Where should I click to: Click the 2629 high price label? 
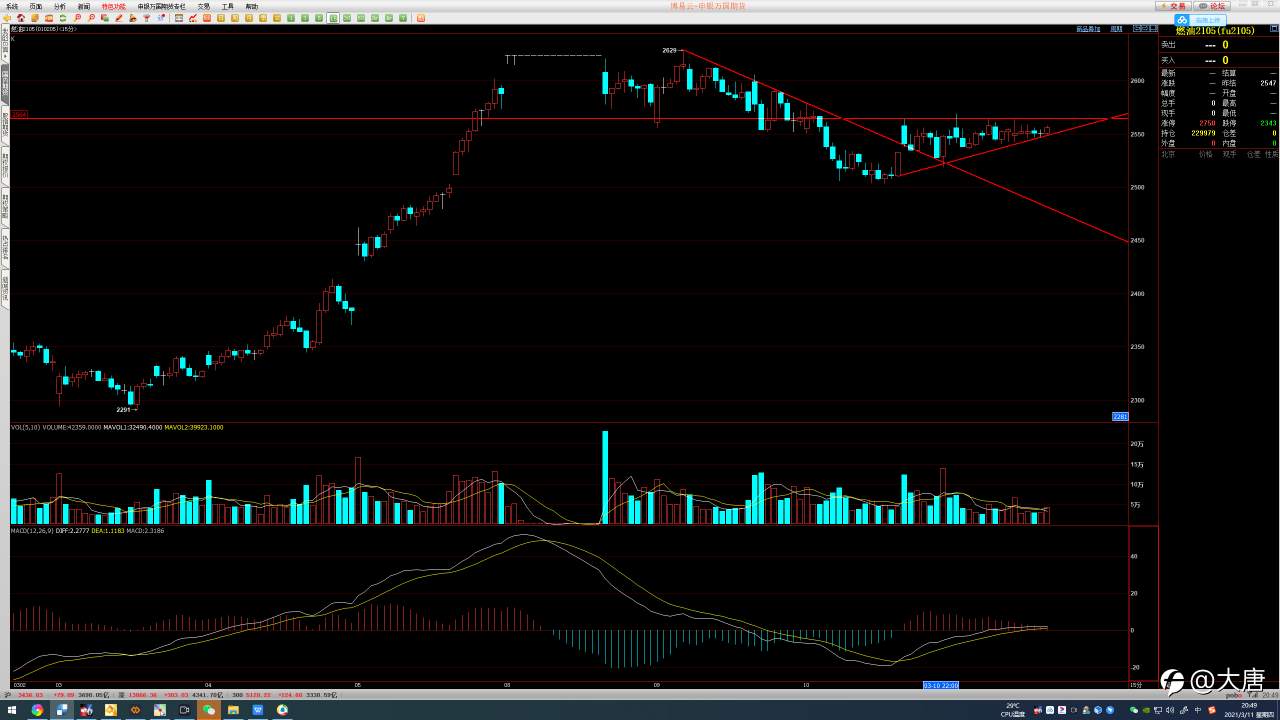[669, 50]
